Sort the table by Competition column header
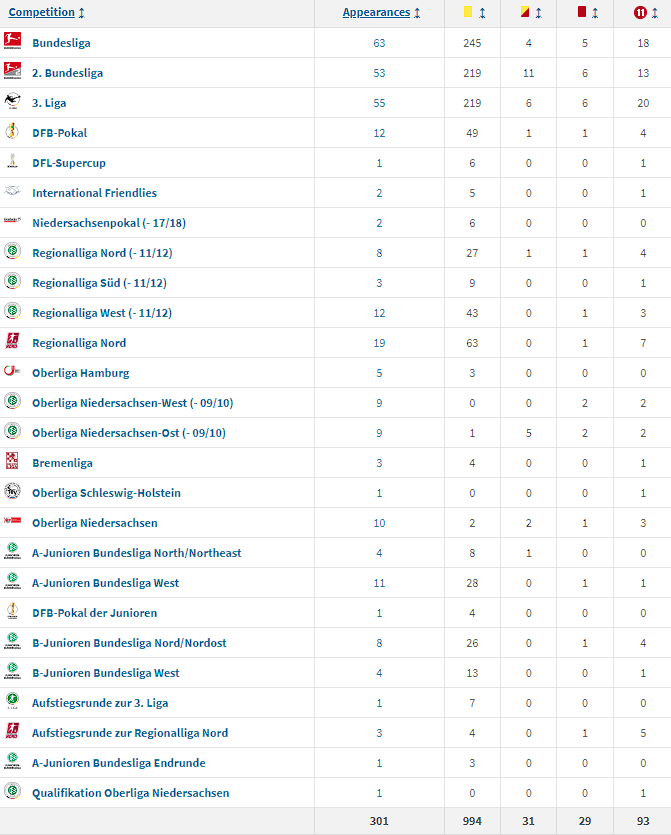 (42, 12)
